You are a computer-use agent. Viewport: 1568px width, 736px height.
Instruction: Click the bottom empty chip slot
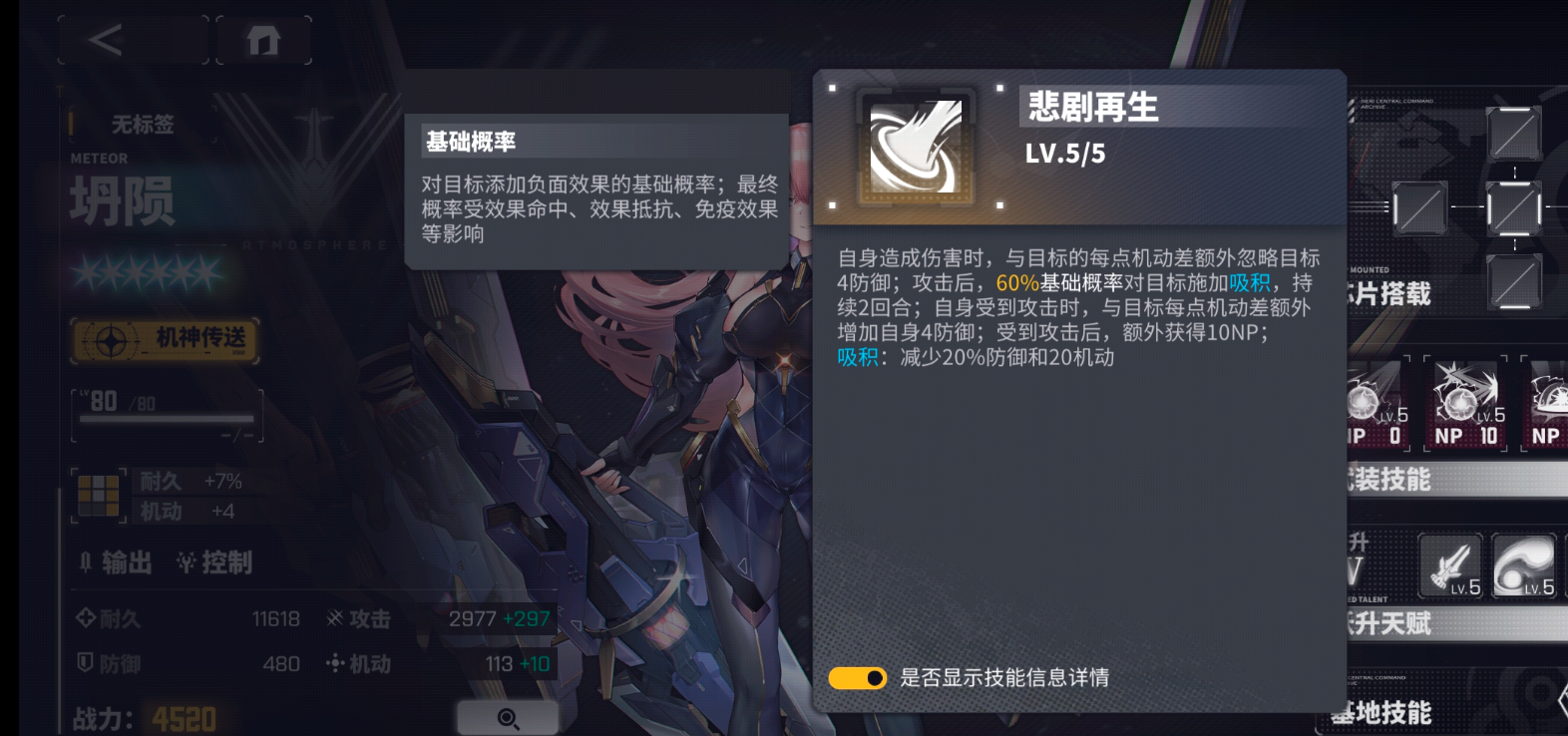coord(1513,281)
